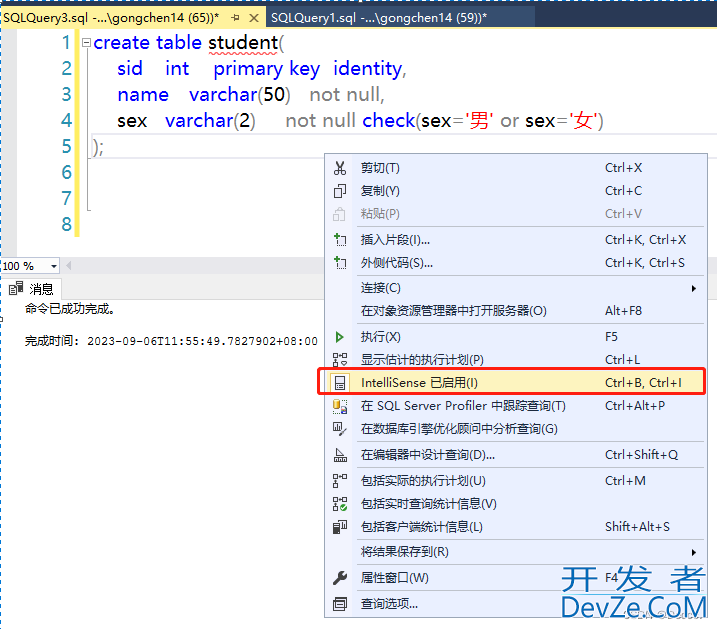Click the 'identity' keyword on line 2
The width and height of the screenshot is (717, 629).
click(367, 69)
